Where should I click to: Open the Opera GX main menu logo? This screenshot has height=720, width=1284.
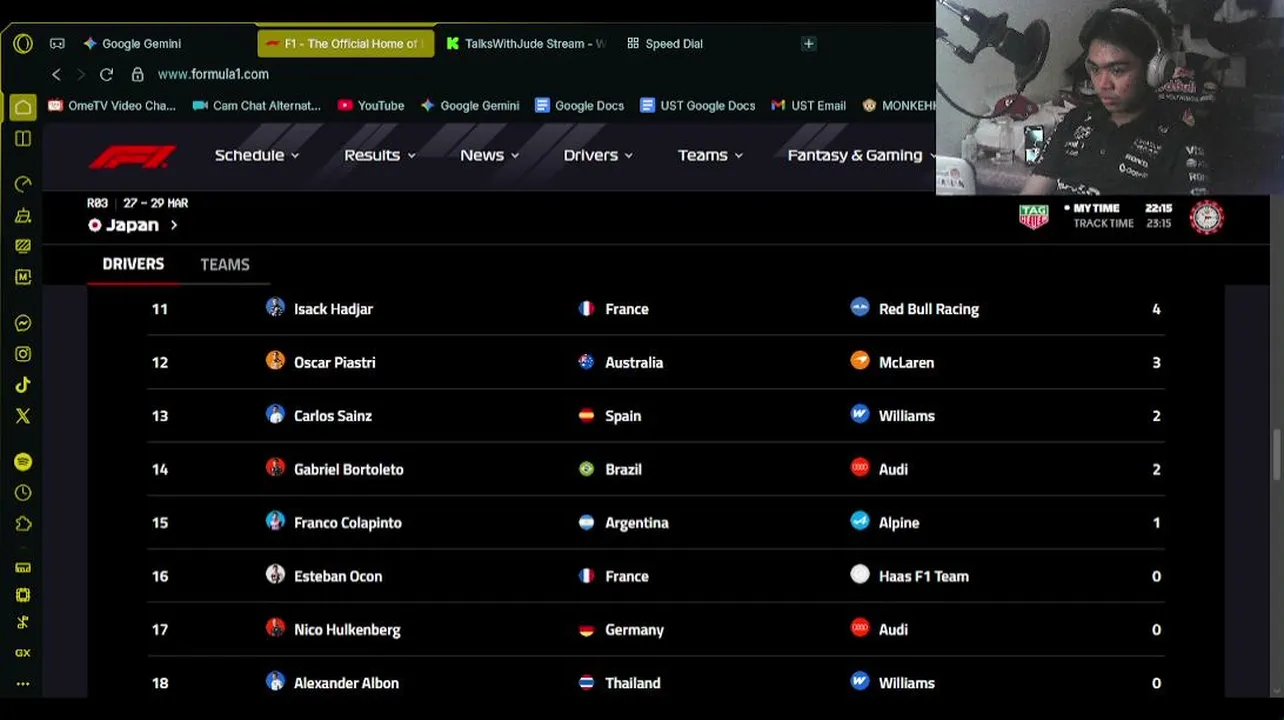click(23, 44)
